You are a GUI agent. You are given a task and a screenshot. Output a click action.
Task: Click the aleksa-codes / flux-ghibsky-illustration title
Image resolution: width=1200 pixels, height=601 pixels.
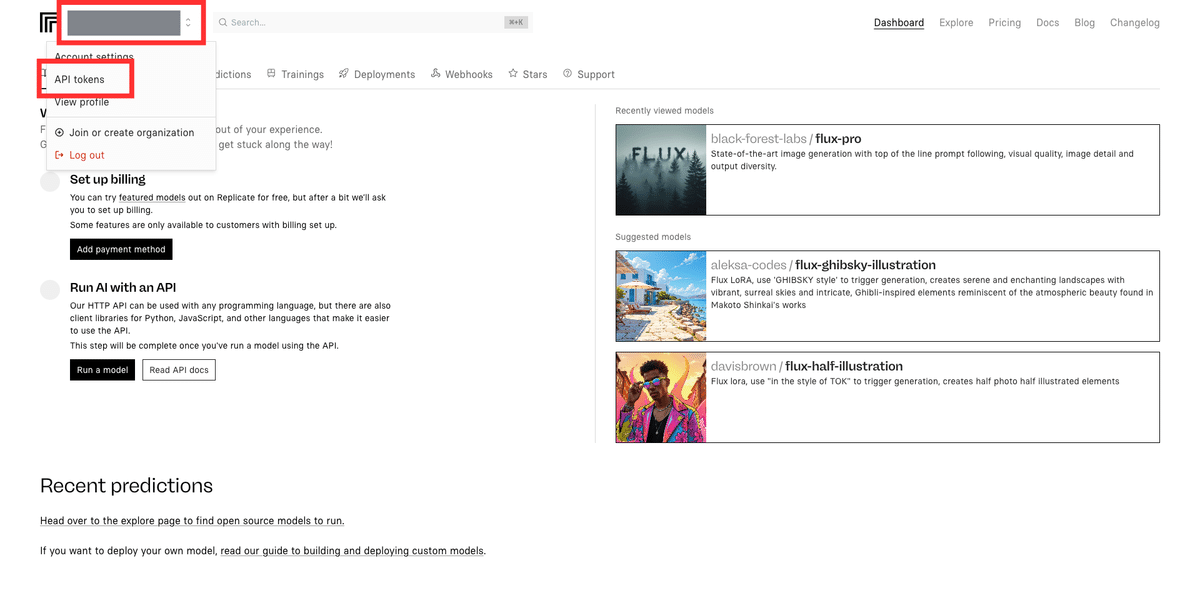tap(823, 265)
